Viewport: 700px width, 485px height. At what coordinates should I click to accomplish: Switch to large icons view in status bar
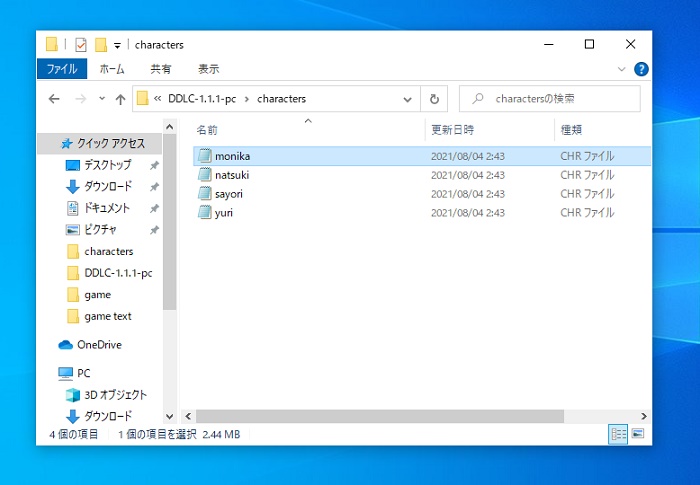tap(638, 434)
